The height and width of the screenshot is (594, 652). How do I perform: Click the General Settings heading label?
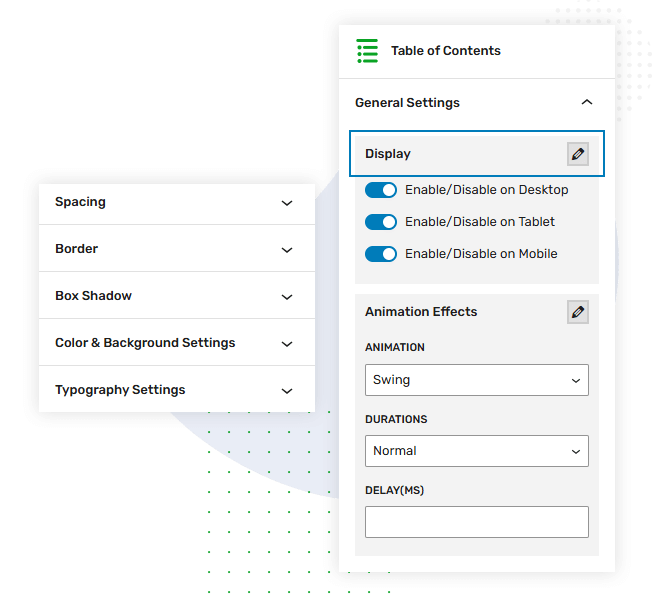click(x=407, y=103)
